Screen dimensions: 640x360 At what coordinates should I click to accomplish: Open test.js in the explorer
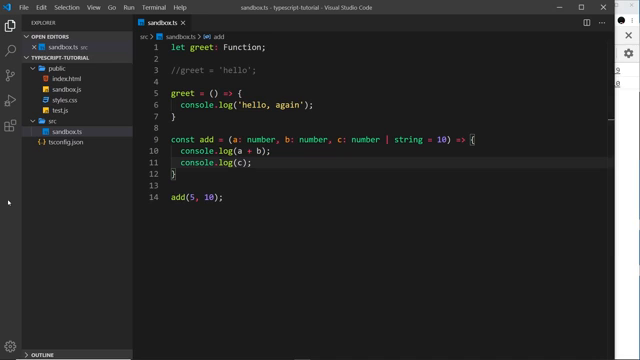point(60,111)
